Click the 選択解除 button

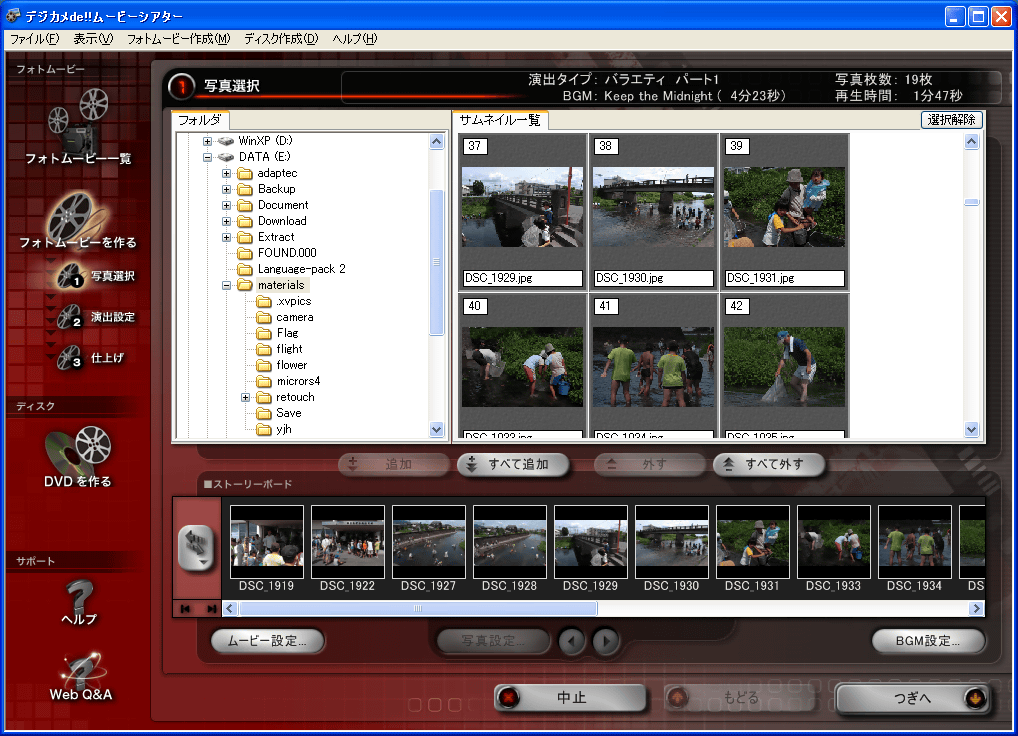click(x=951, y=119)
